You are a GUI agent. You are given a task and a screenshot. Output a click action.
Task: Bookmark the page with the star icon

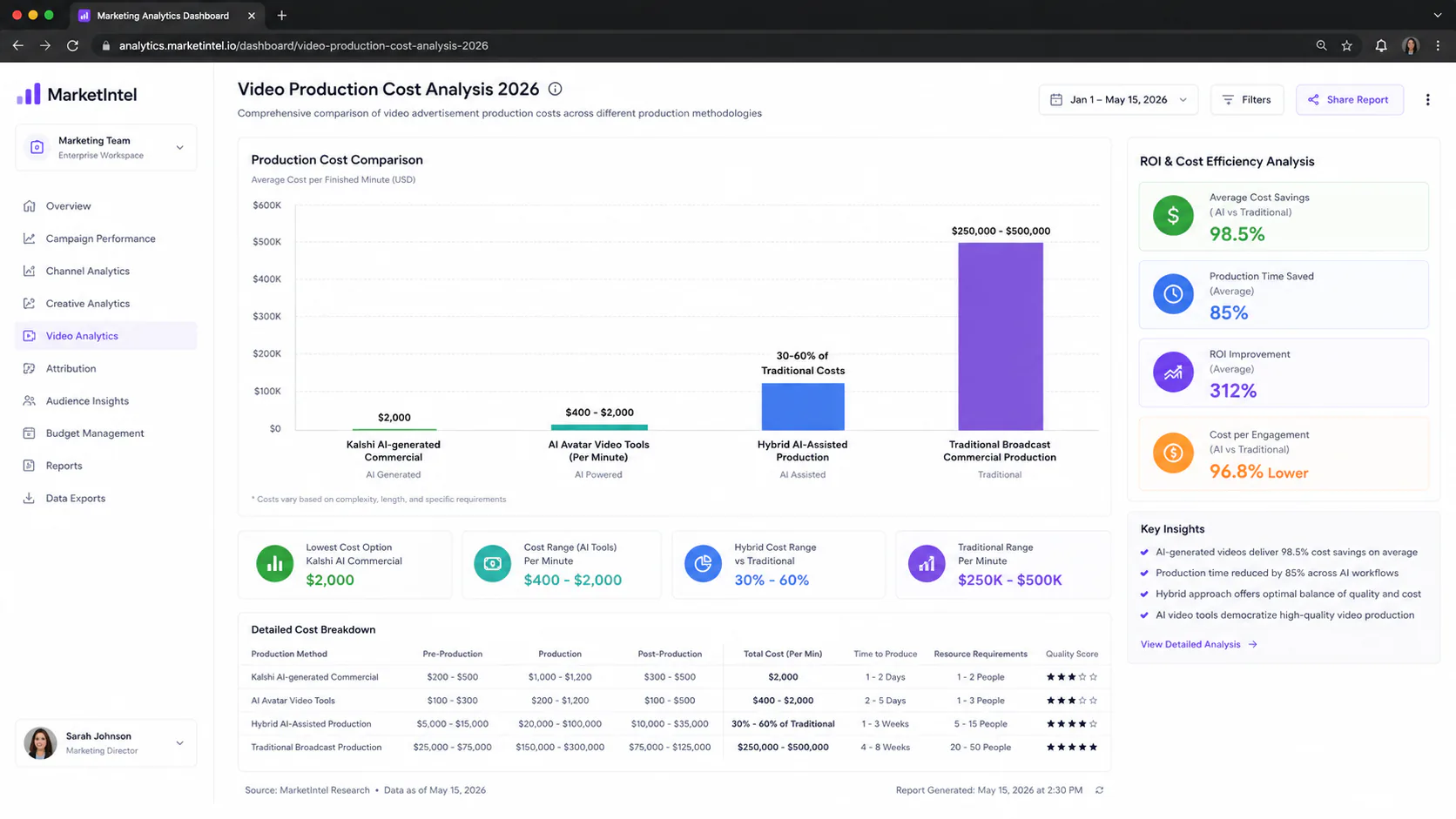point(1347,46)
